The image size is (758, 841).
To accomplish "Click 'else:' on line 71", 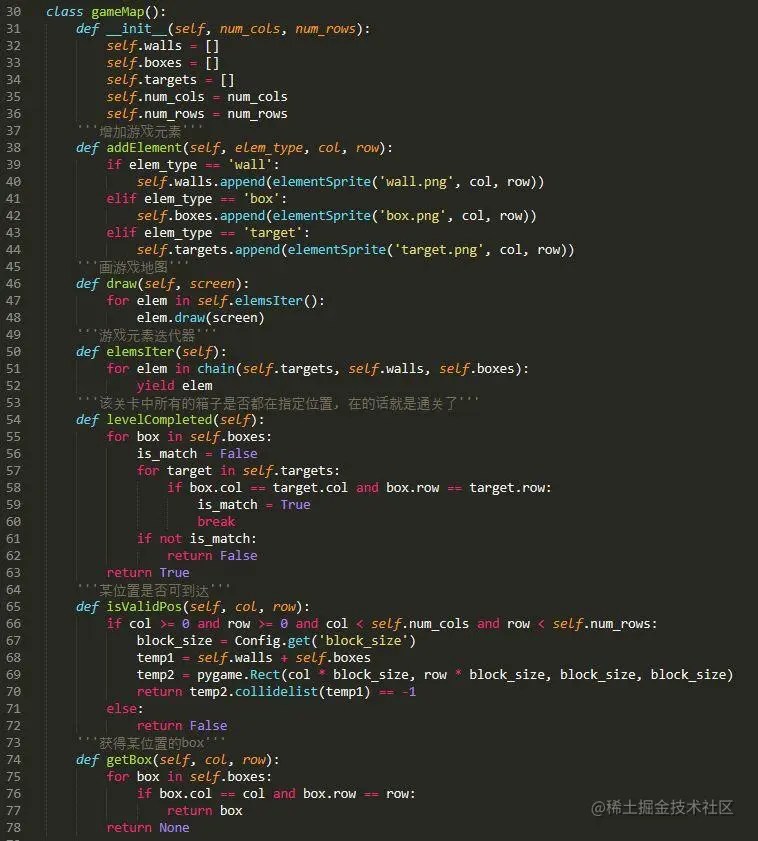I will click(x=125, y=709).
